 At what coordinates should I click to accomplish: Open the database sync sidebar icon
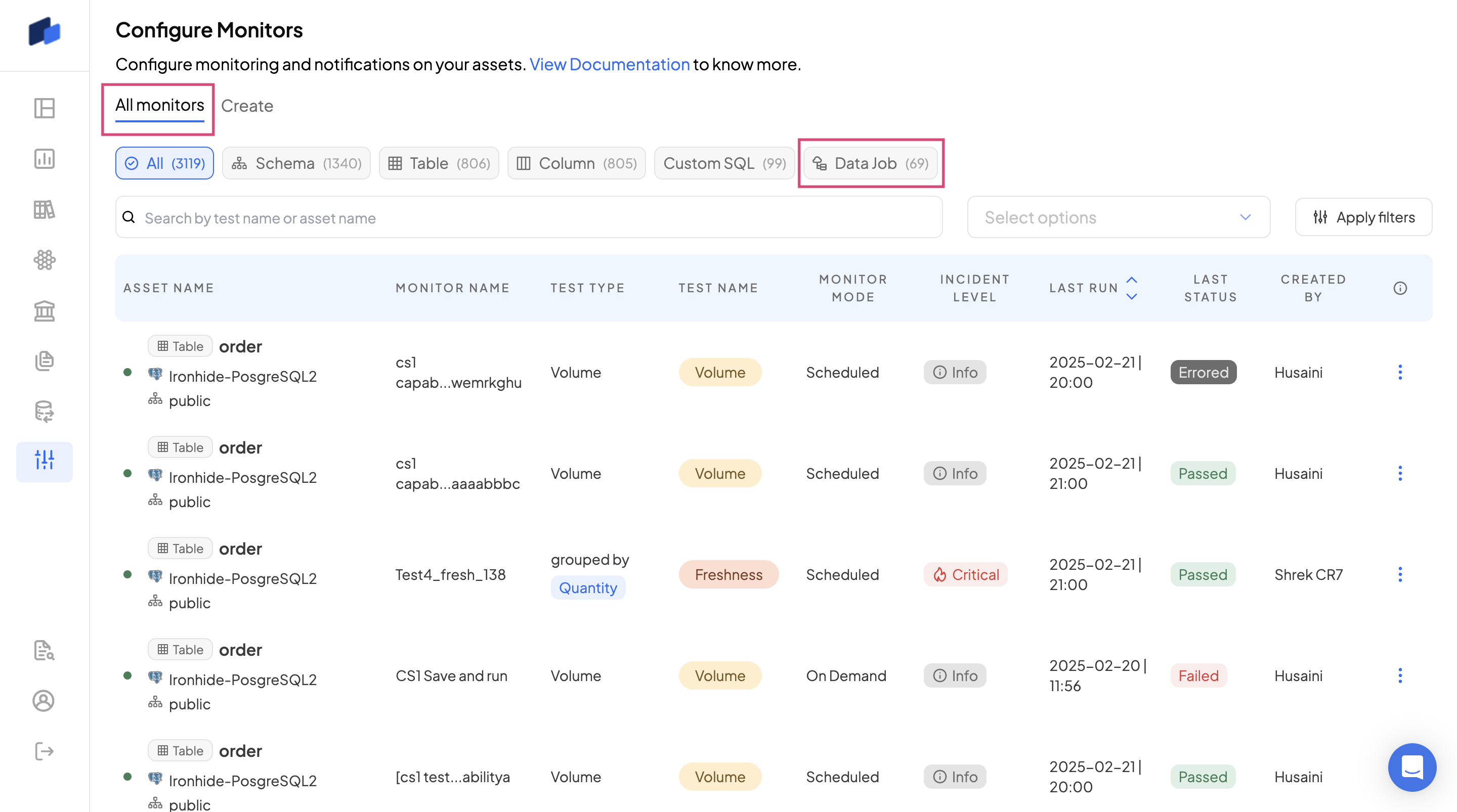pos(44,411)
